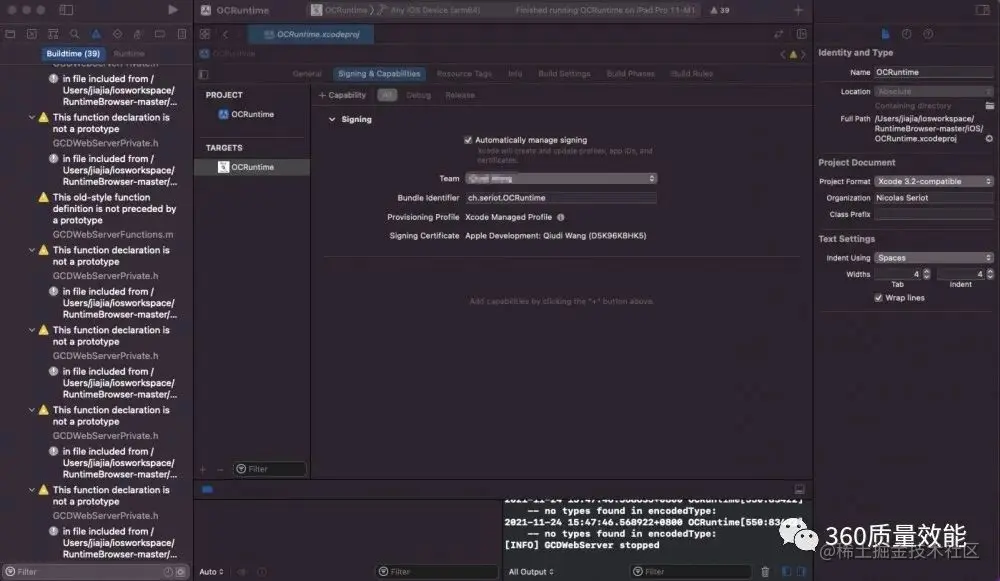Jump to the next issue arrow
The height and width of the screenshot is (581, 1000).
(x=803, y=54)
